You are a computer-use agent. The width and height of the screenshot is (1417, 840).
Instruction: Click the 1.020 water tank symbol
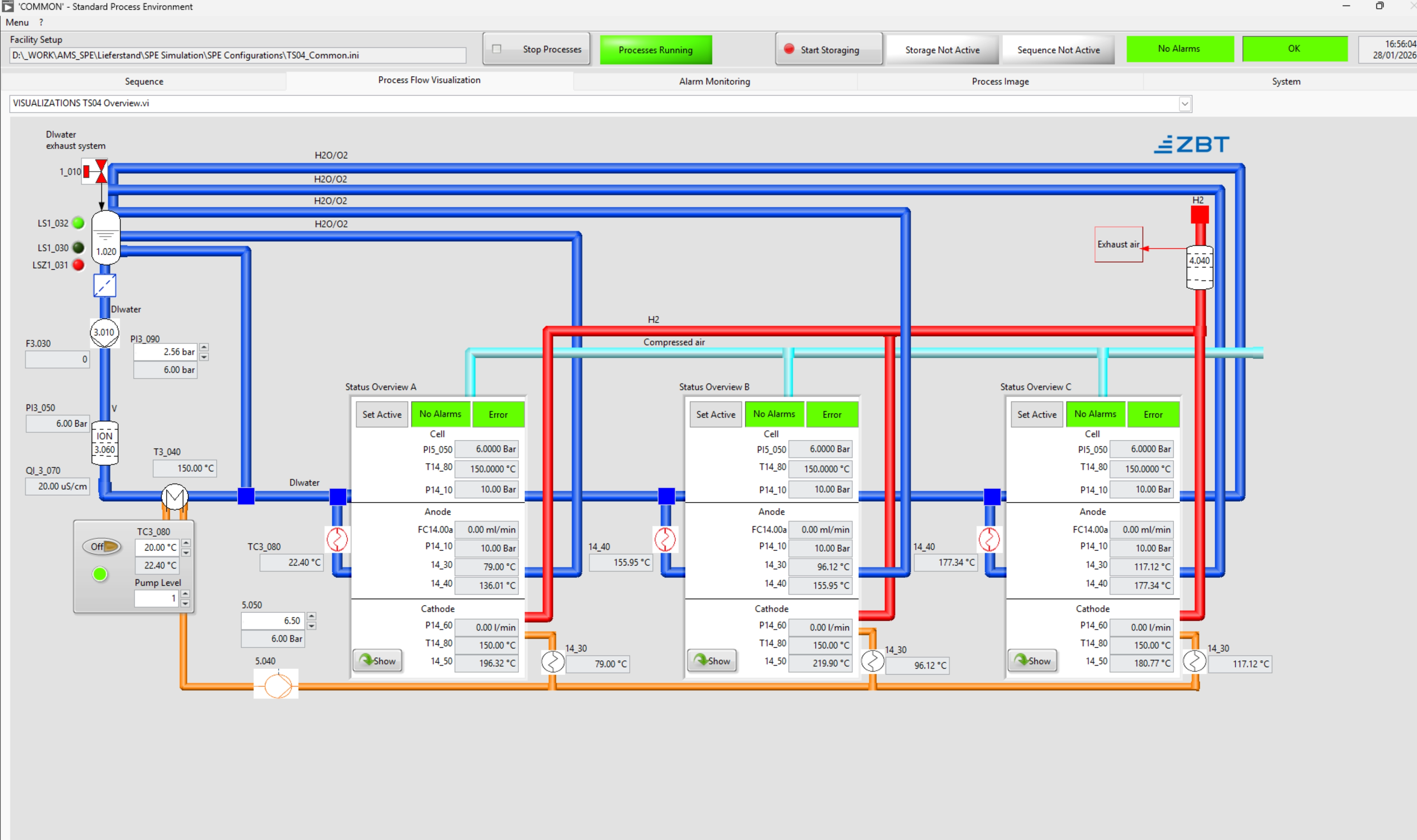(x=106, y=238)
